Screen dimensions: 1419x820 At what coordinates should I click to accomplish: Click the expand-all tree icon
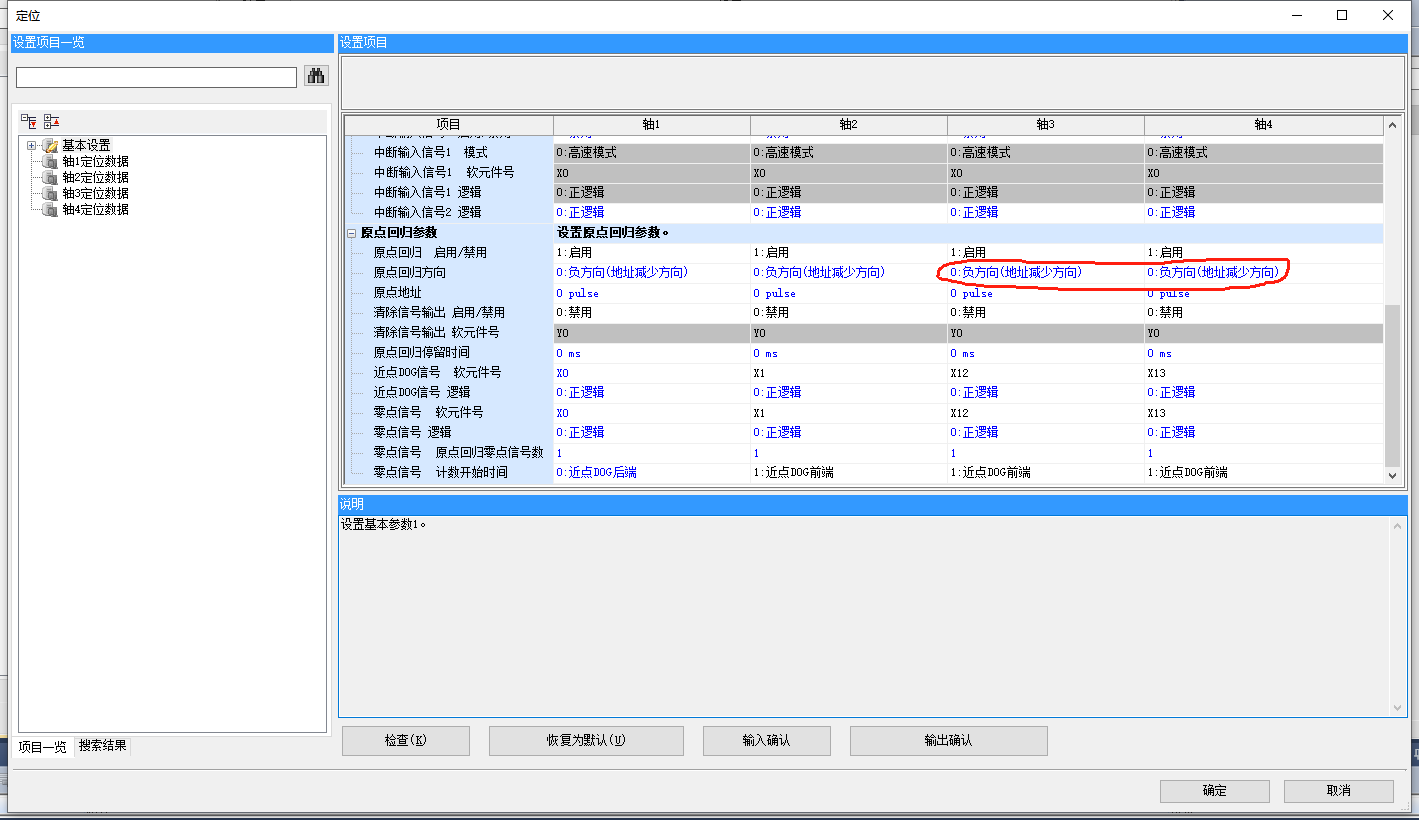29,121
